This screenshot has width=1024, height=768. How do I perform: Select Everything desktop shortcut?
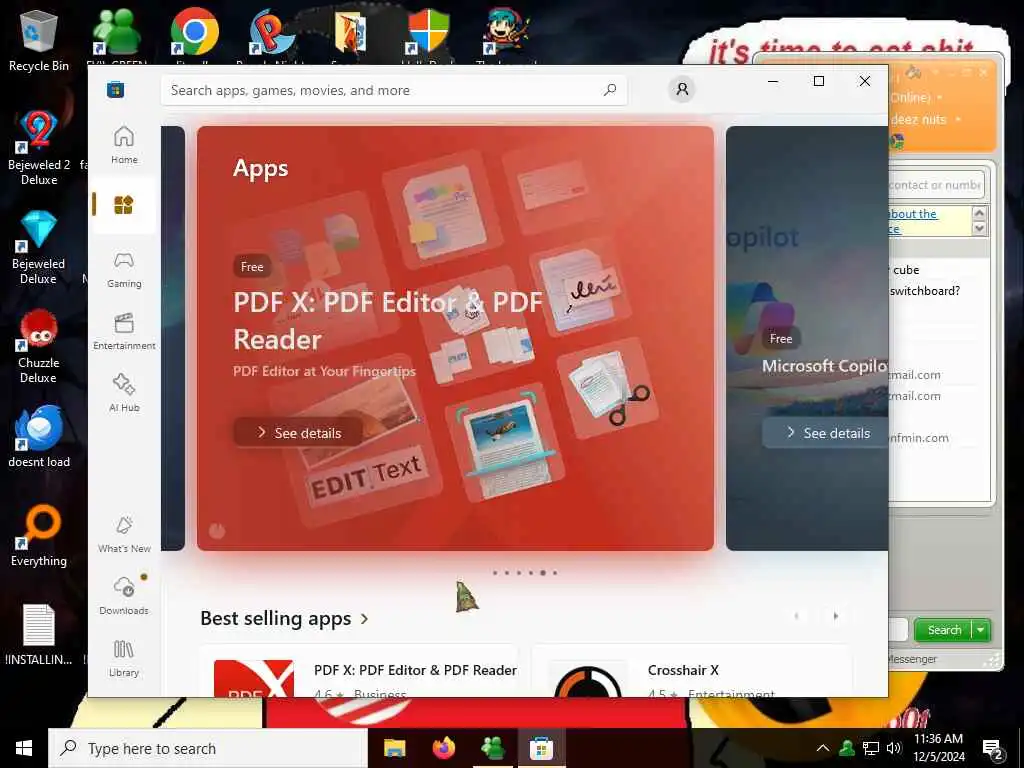click(x=39, y=536)
